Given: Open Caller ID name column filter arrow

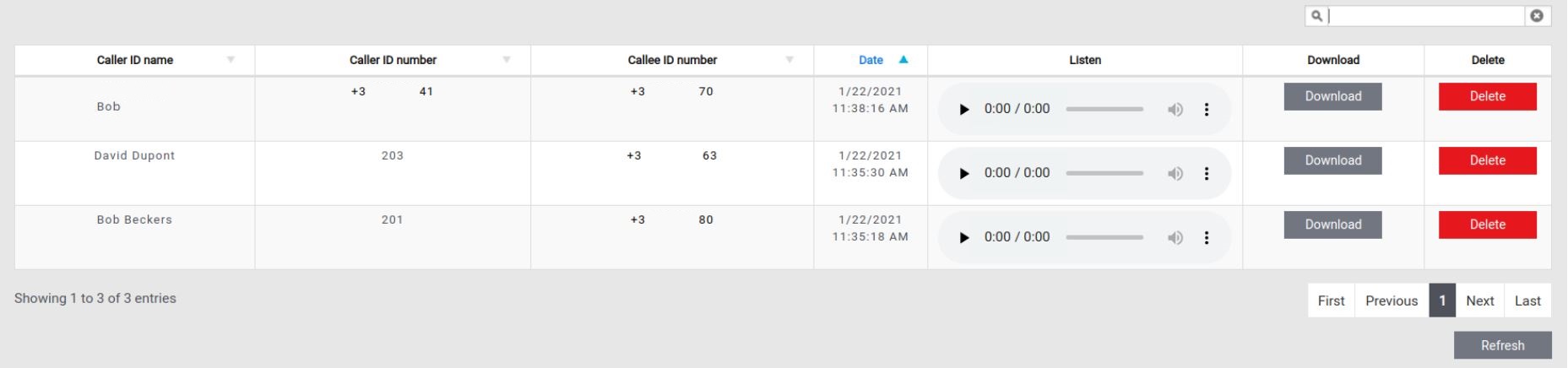Looking at the screenshot, I should (231, 60).
